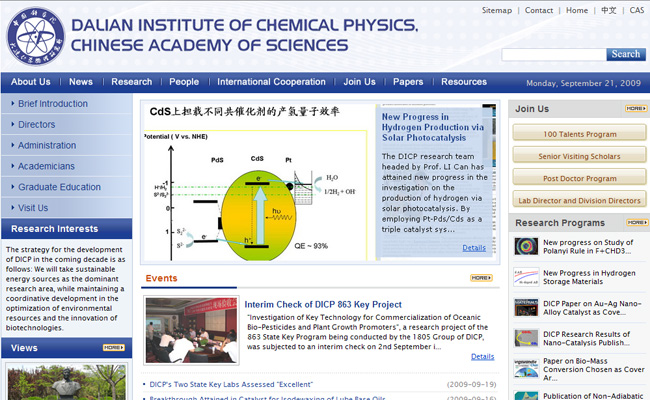Click the search text input field
The height and width of the screenshot is (400, 650).
(552, 55)
